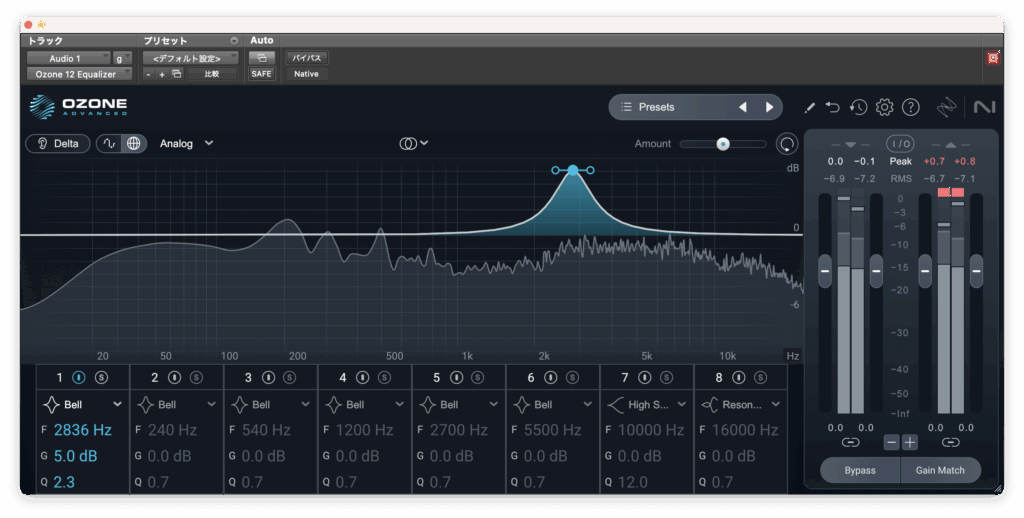Screen dimensions: 1024x518
Task: Go to the next preset arrow
Action: tap(769, 107)
